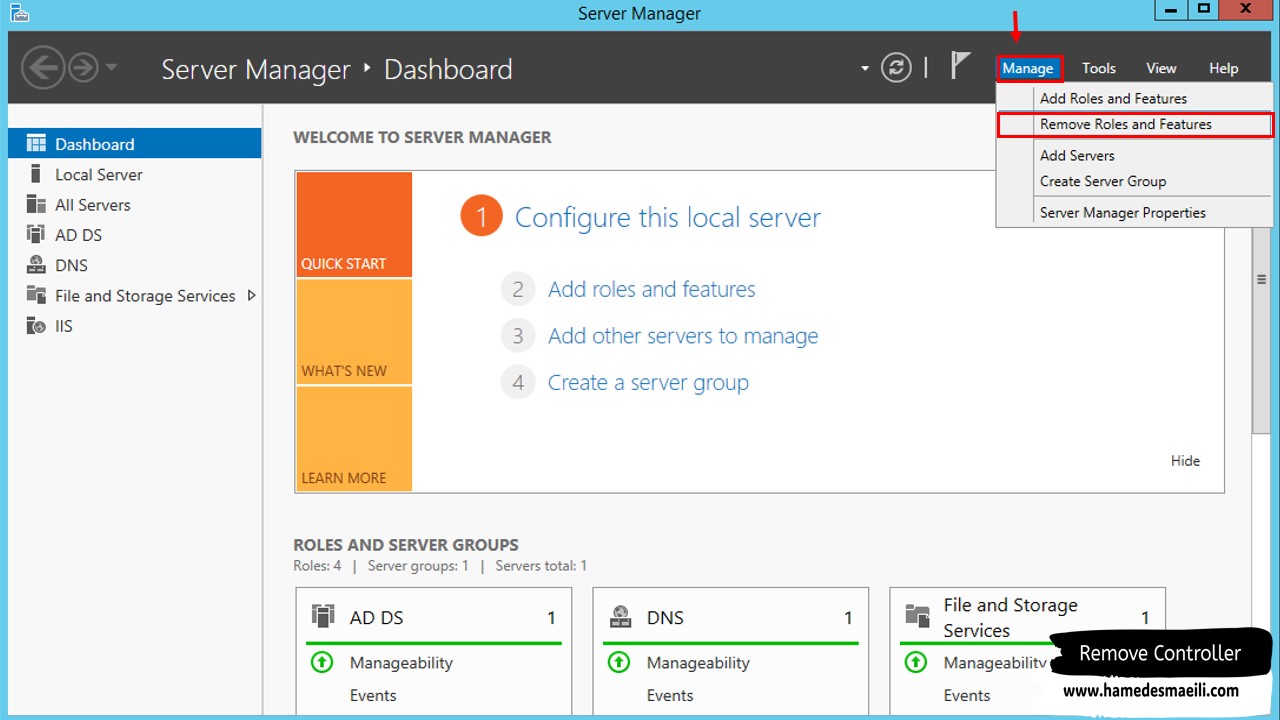Image resolution: width=1280 pixels, height=720 pixels.
Task: Click Add roles and features link
Action: click(651, 289)
